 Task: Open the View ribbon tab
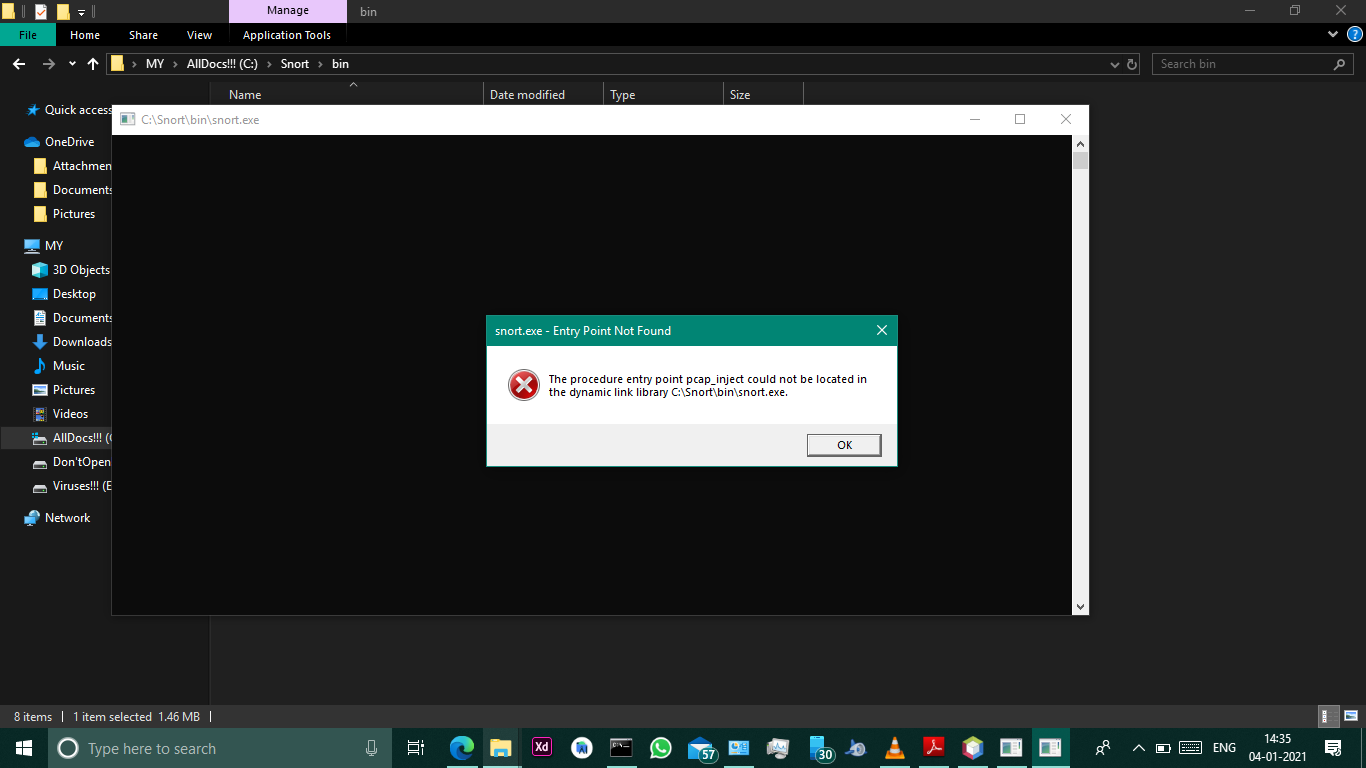coord(199,35)
